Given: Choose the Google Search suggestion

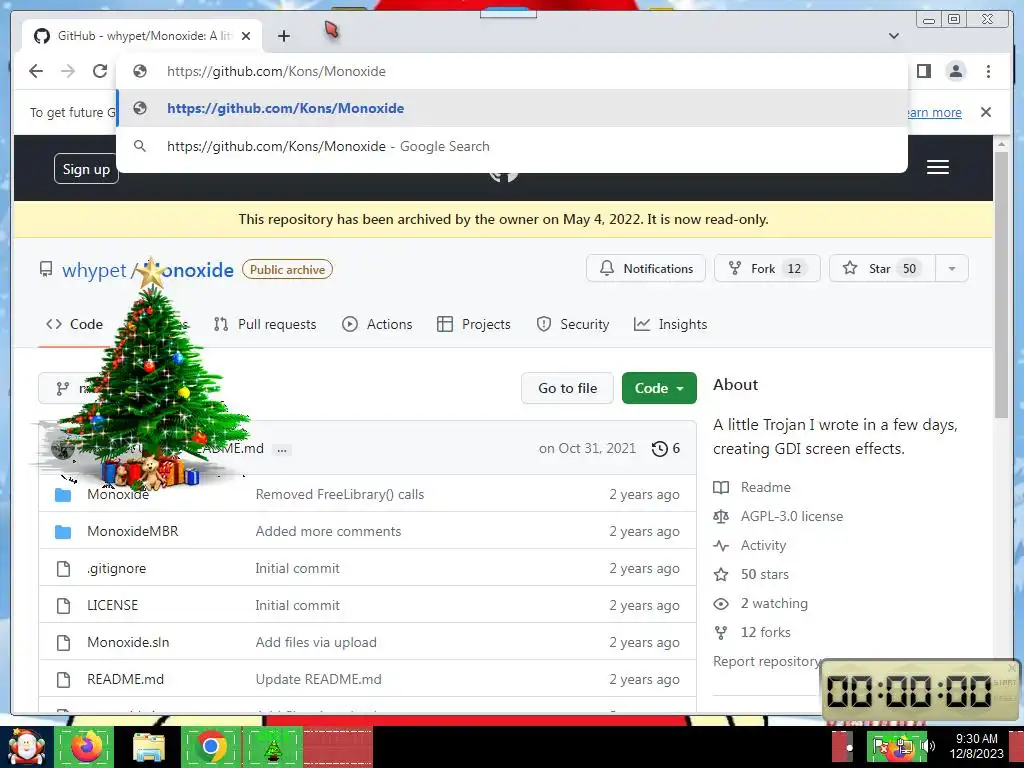Looking at the screenshot, I should (x=512, y=146).
